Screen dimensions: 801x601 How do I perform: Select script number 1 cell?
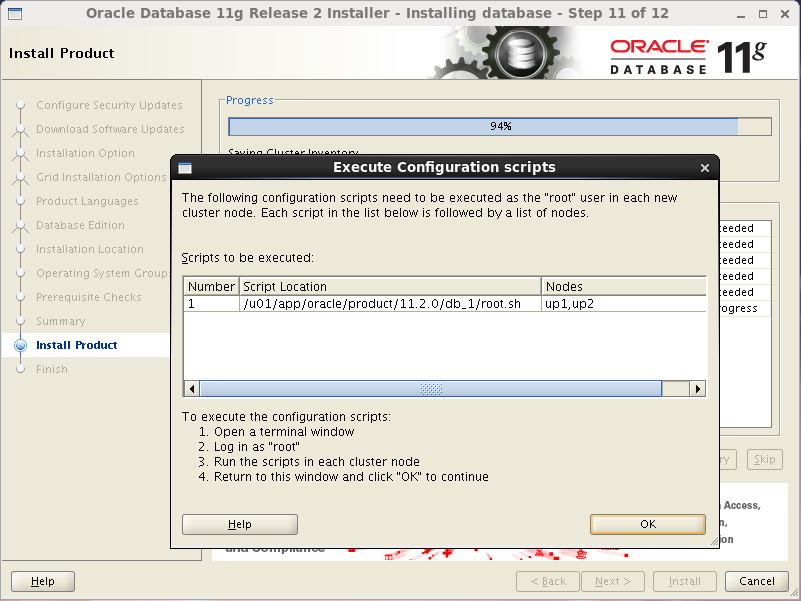[x=211, y=304]
